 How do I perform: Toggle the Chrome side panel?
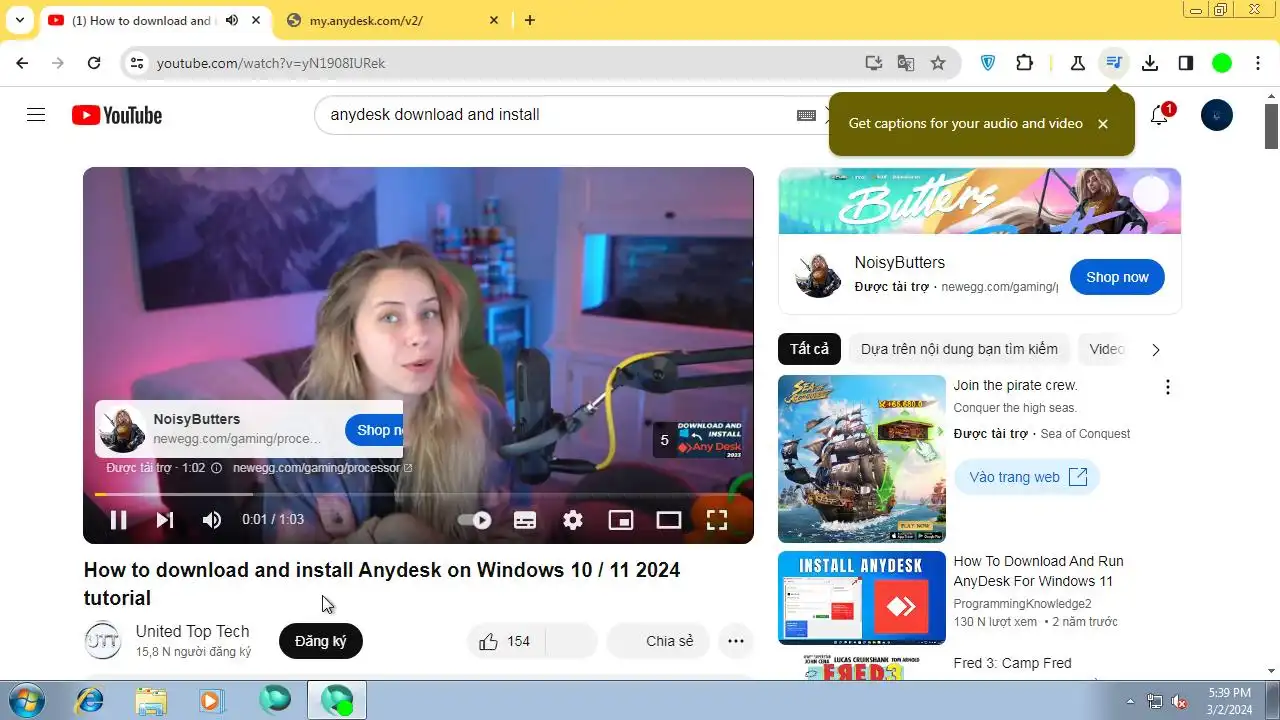click(1186, 63)
